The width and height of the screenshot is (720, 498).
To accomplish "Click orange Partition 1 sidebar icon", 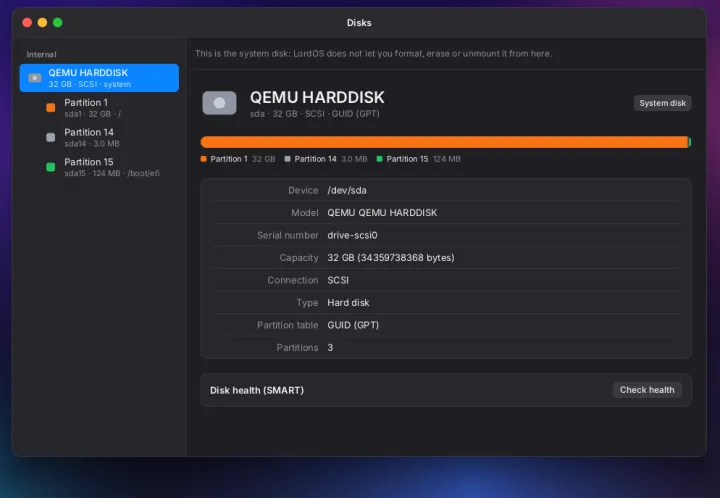I will [51, 108].
